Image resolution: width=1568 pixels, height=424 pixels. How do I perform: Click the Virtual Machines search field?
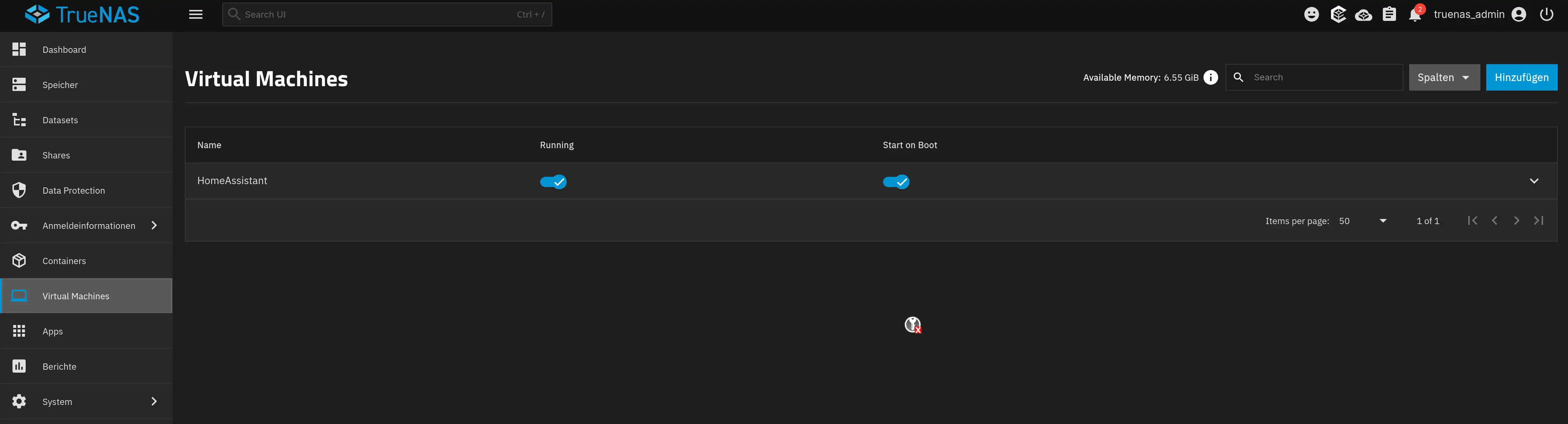point(1314,77)
